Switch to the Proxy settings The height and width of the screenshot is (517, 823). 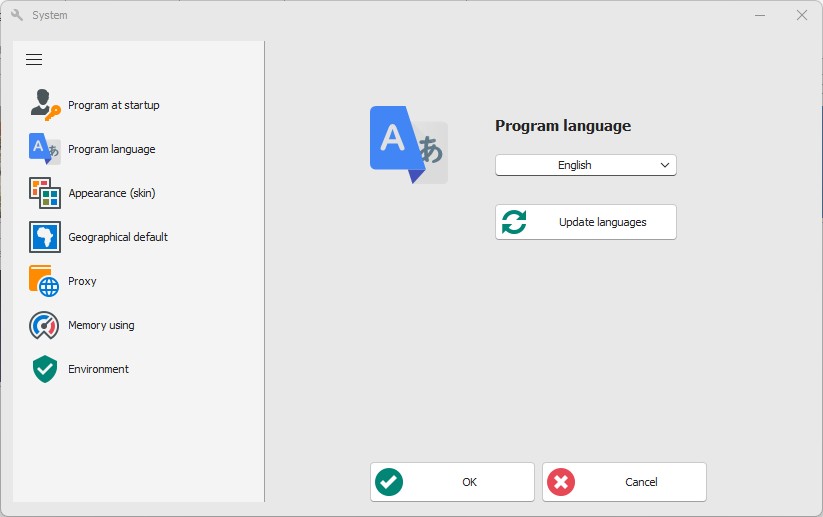[82, 281]
